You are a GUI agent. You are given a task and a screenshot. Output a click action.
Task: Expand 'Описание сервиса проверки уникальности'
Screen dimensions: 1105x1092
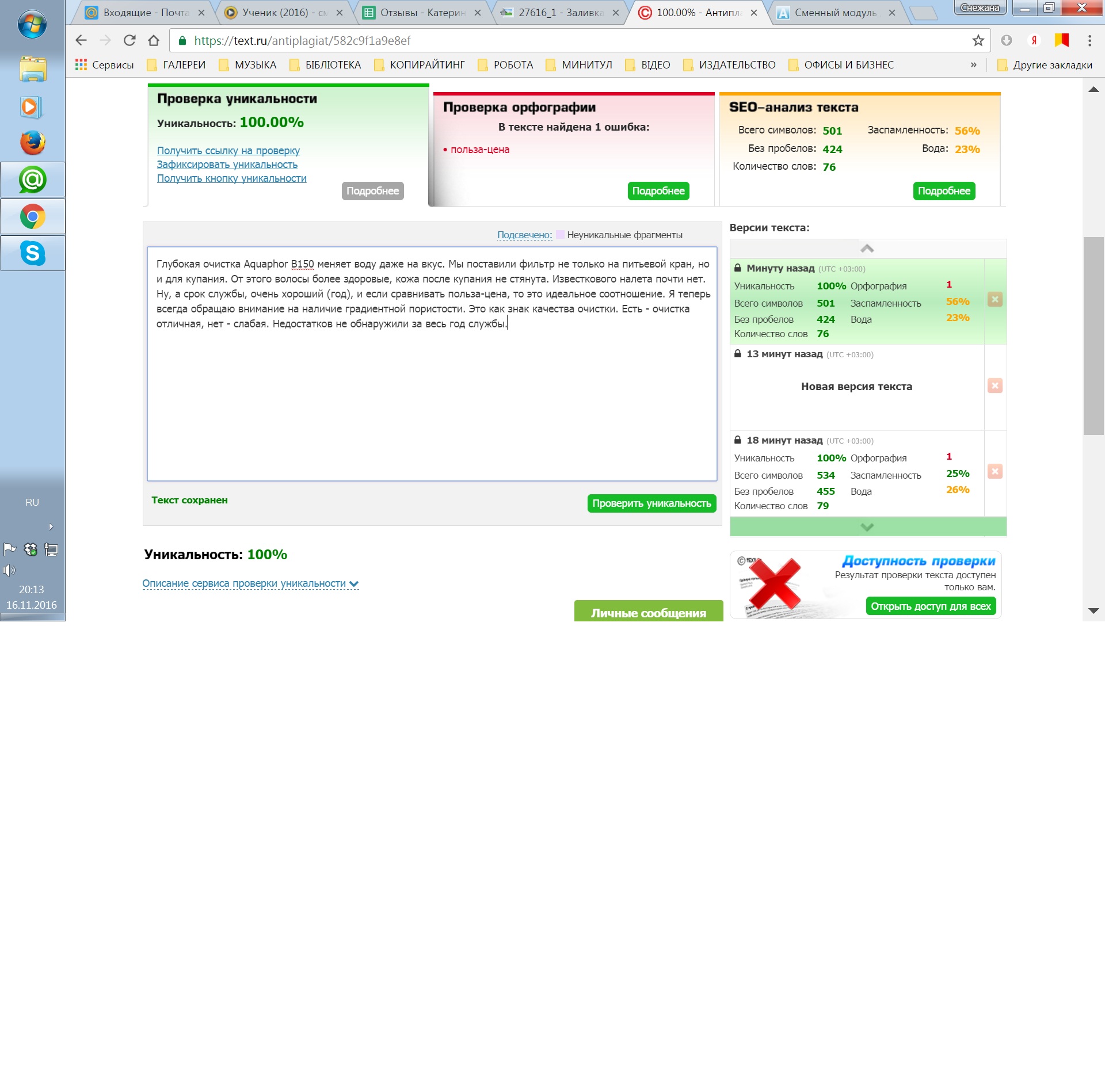pyautogui.click(x=250, y=583)
